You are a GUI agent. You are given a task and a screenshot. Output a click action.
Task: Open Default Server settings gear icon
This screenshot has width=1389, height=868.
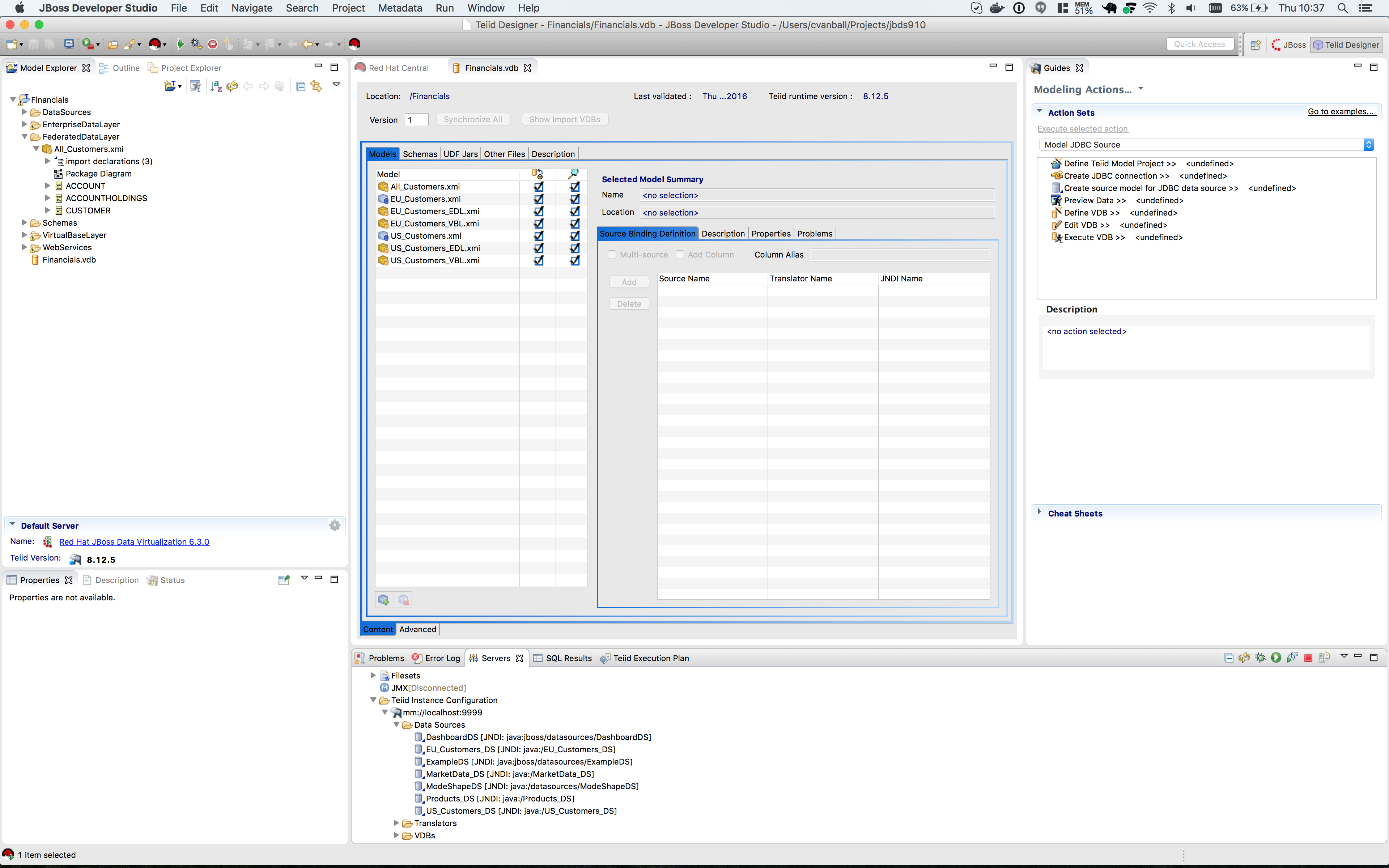tap(335, 525)
